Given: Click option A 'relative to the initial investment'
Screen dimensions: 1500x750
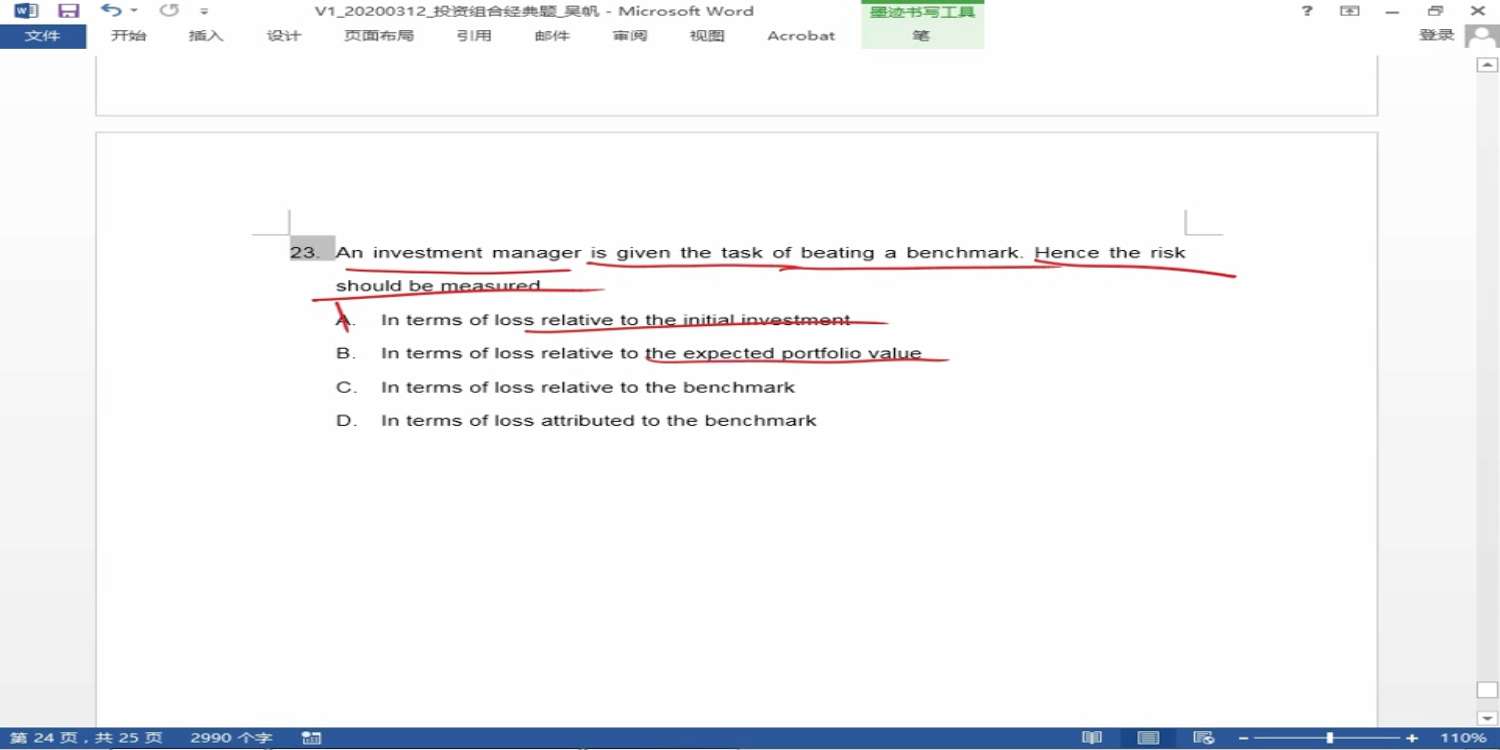Looking at the screenshot, I should (696, 320).
